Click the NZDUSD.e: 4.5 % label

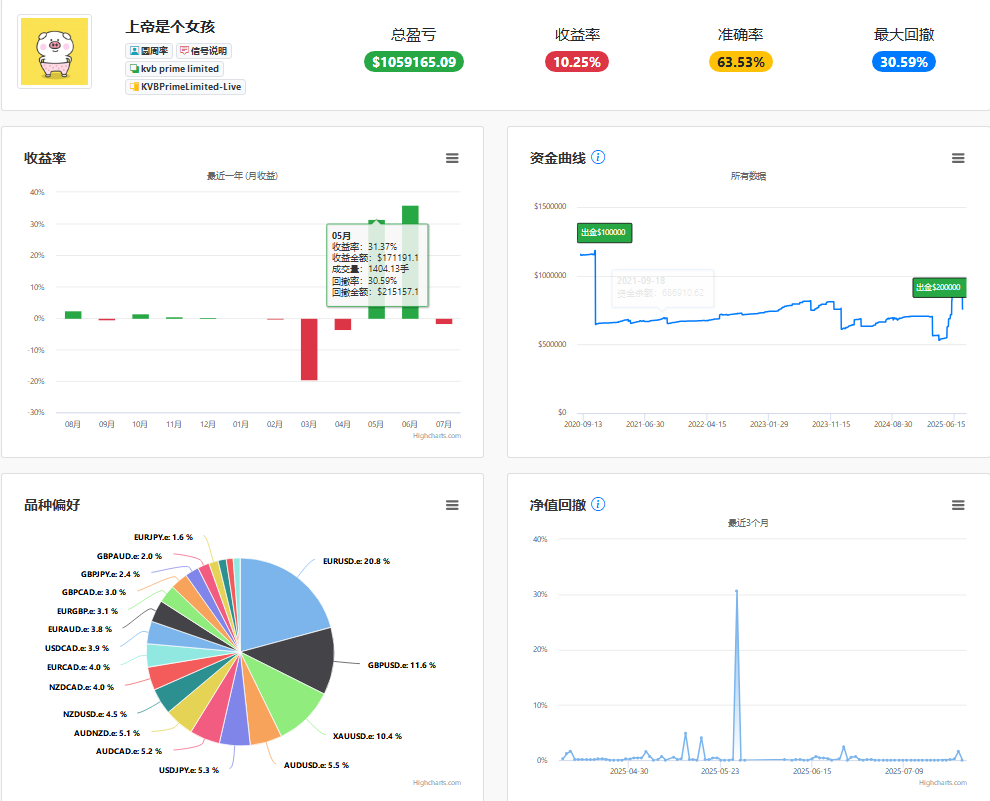(x=95, y=714)
